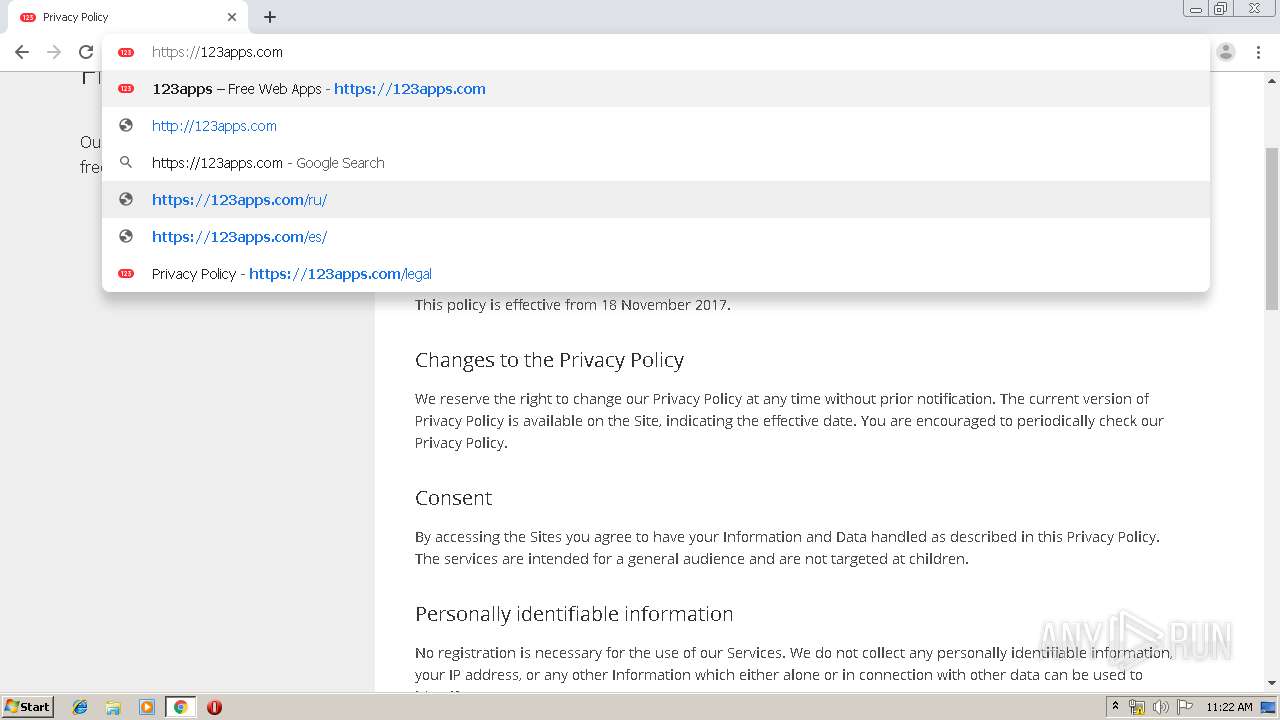Click the address bar showing https://123apps.com

click(x=600, y=52)
